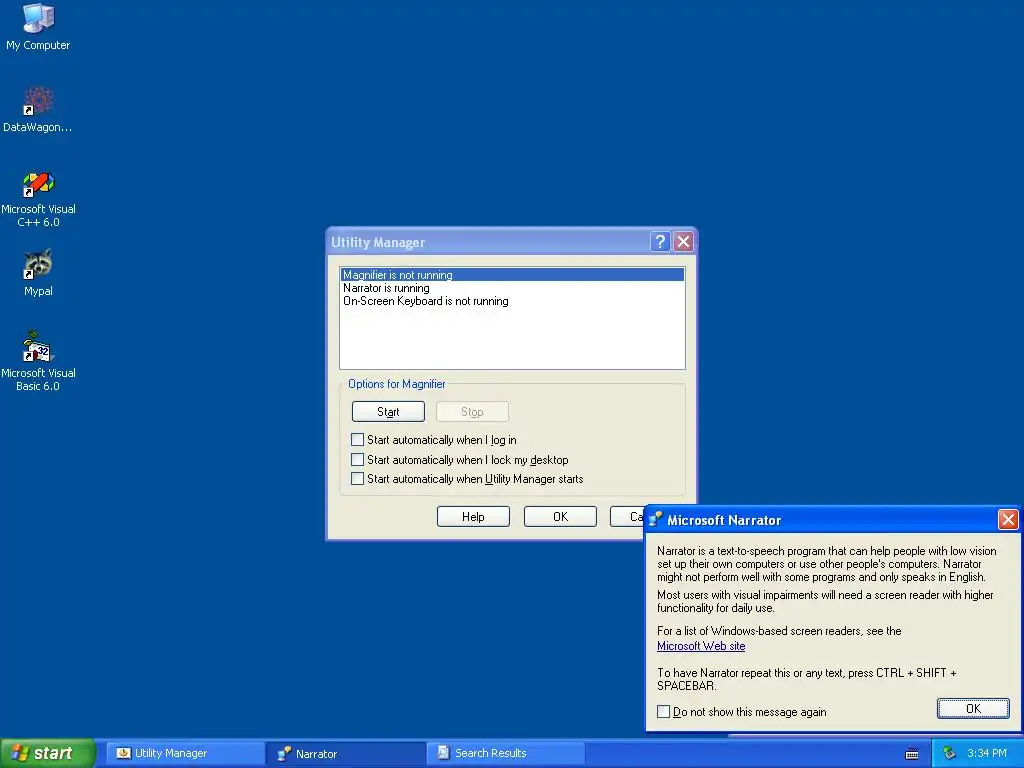Viewport: 1024px width, 768px height.
Task: Select Microsoft Visual Basic 6.0 desktop icon
Action: coord(38,360)
